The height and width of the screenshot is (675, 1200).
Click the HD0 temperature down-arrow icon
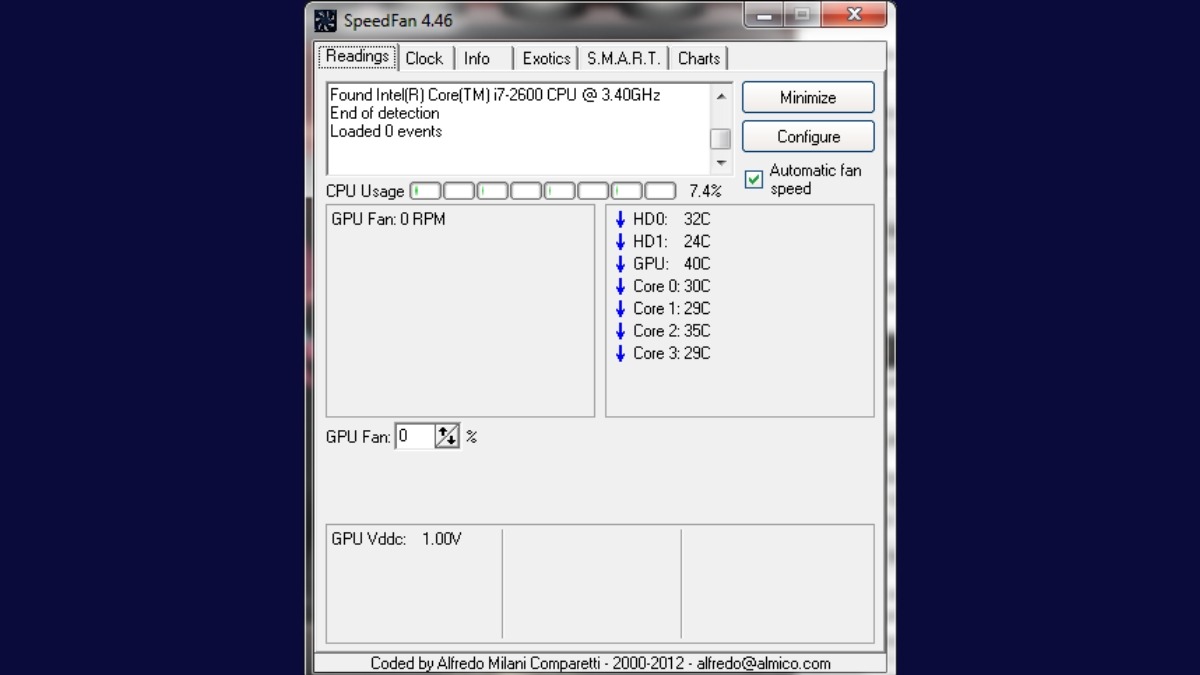(620, 219)
